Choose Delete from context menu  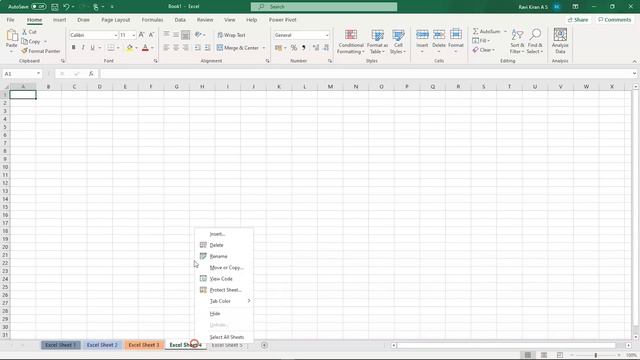224,245
